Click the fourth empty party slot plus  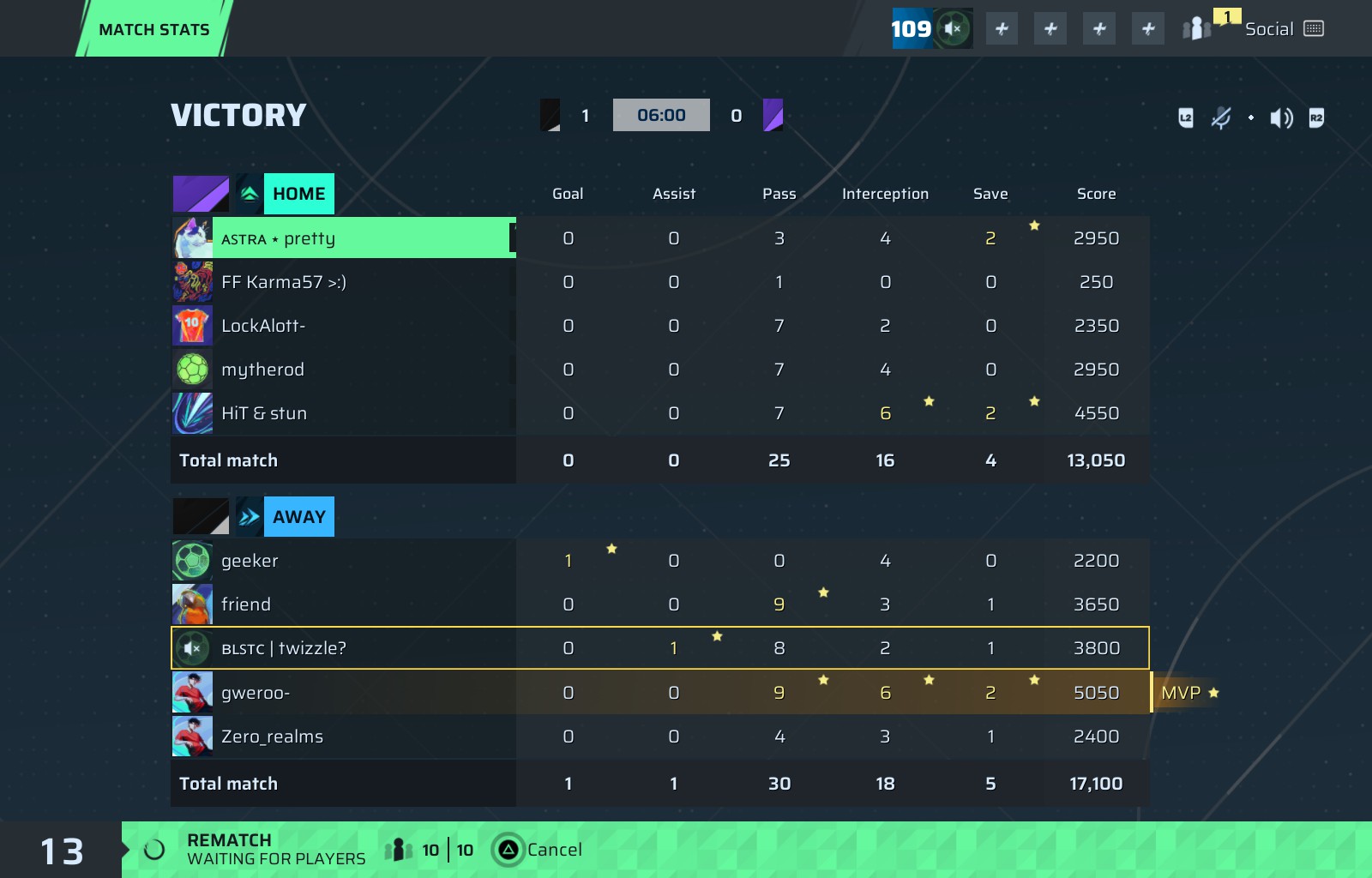pyautogui.click(x=1147, y=29)
